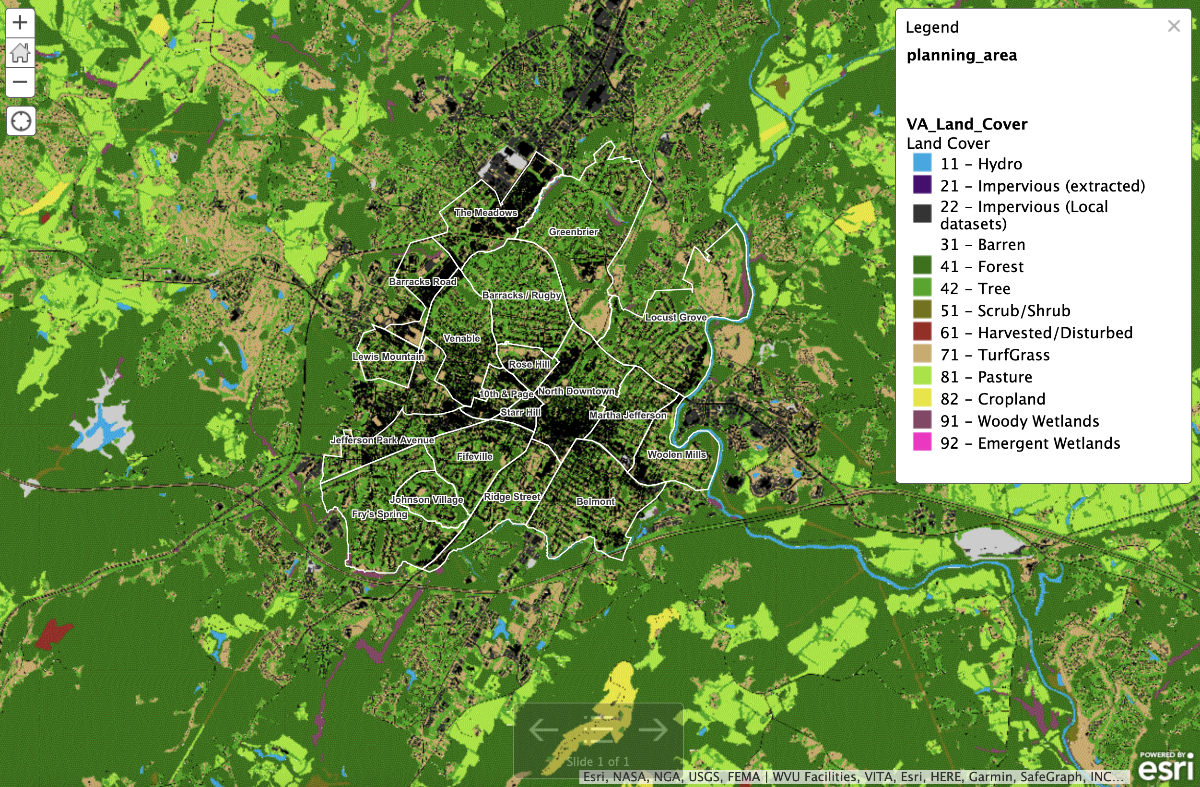Zoom out using the minus icon
This screenshot has height=787, width=1200.
tap(20, 82)
